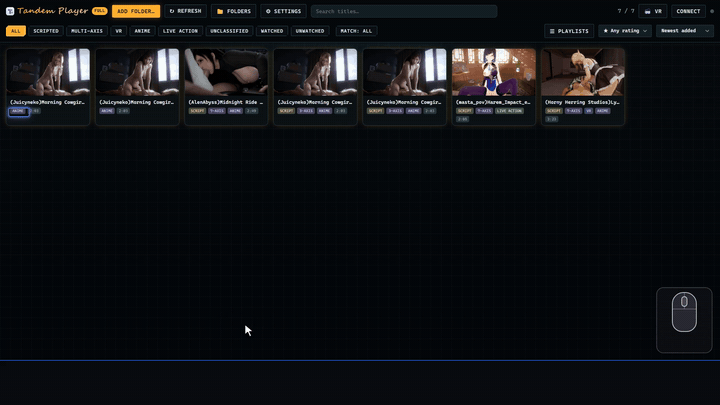
Task: Focus the Search titles field
Action: 404,11
